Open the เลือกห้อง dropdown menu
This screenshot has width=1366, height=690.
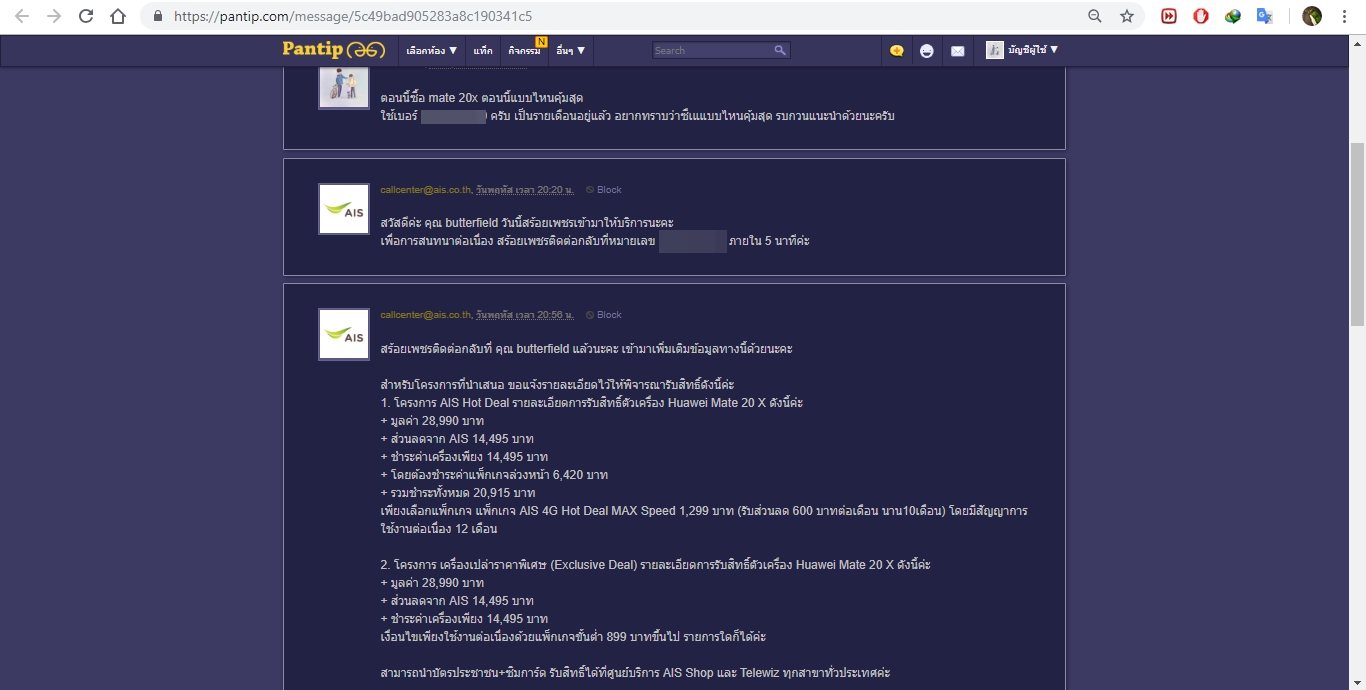point(432,50)
